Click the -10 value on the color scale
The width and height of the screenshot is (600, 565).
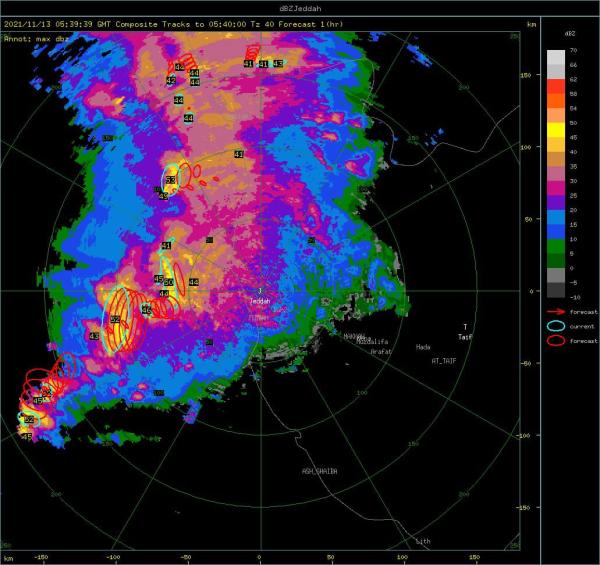pos(575,297)
